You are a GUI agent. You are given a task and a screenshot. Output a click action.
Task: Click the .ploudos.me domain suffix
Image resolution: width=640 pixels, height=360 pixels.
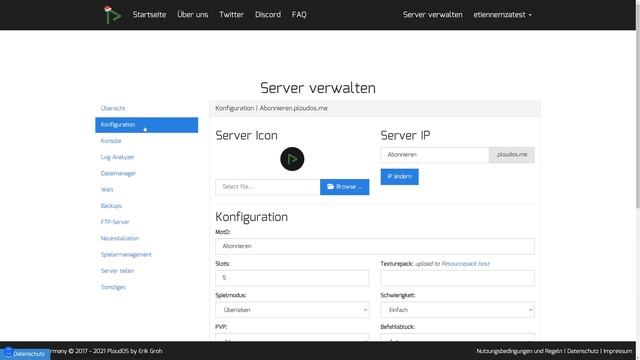pyautogui.click(x=512, y=155)
